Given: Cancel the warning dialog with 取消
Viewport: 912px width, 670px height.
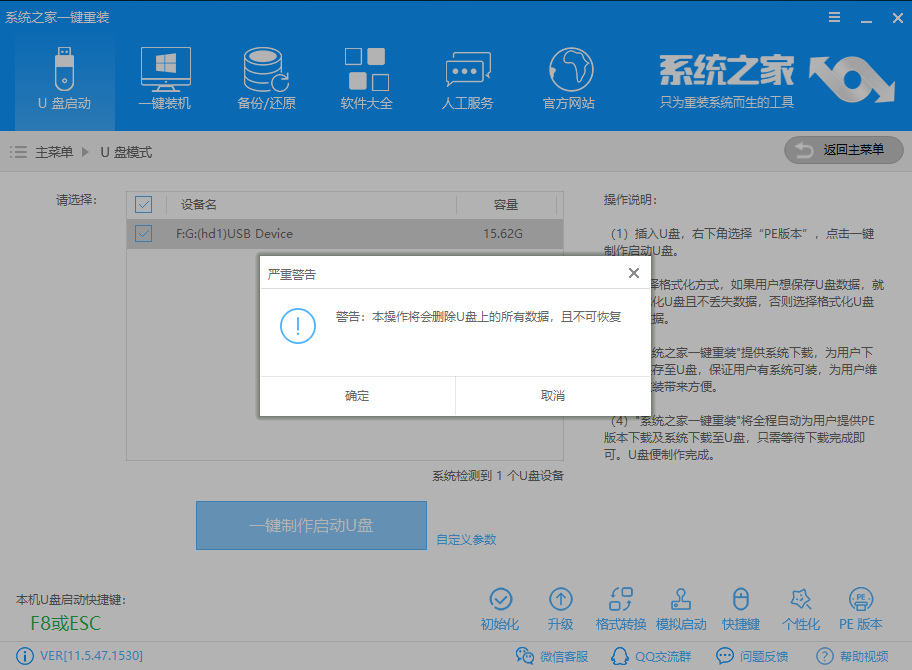Looking at the screenshot, I should pos(553,395).
